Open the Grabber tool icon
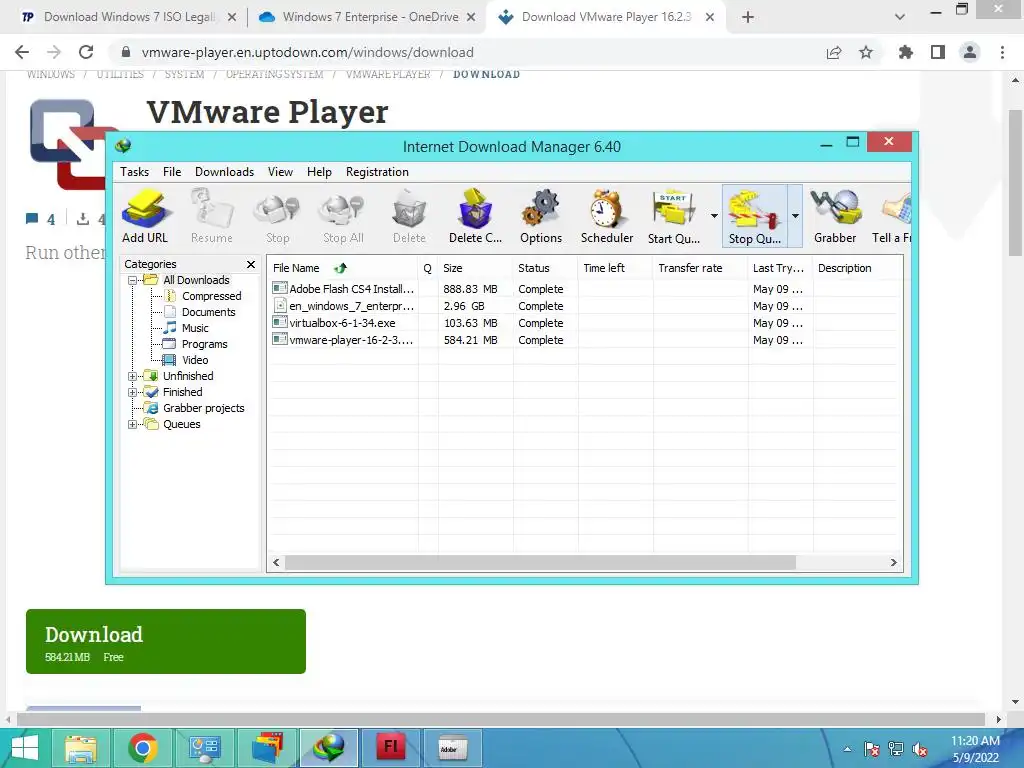The image size is (1024, 768). point(835,216)
